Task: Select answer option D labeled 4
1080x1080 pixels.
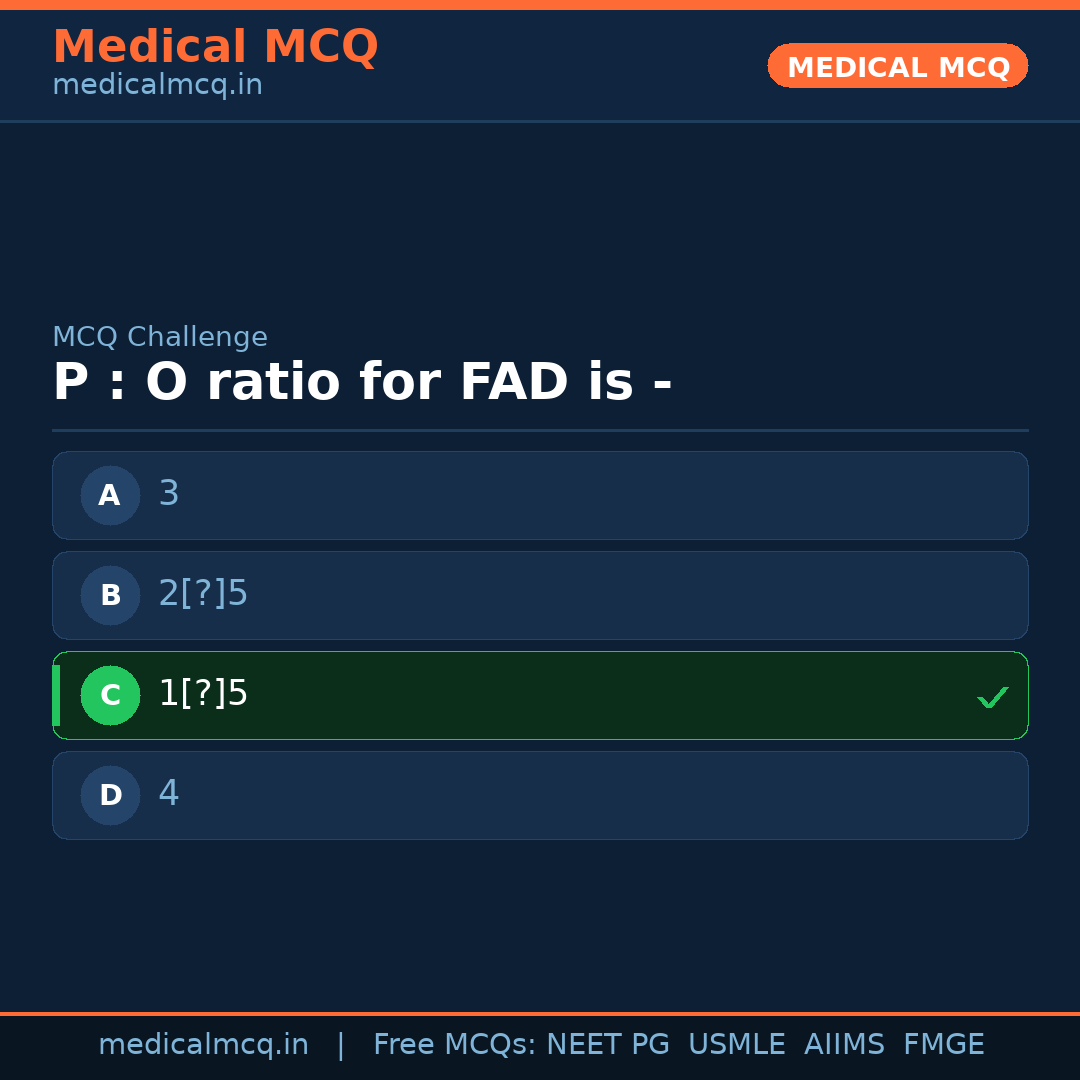Action: 540,795
